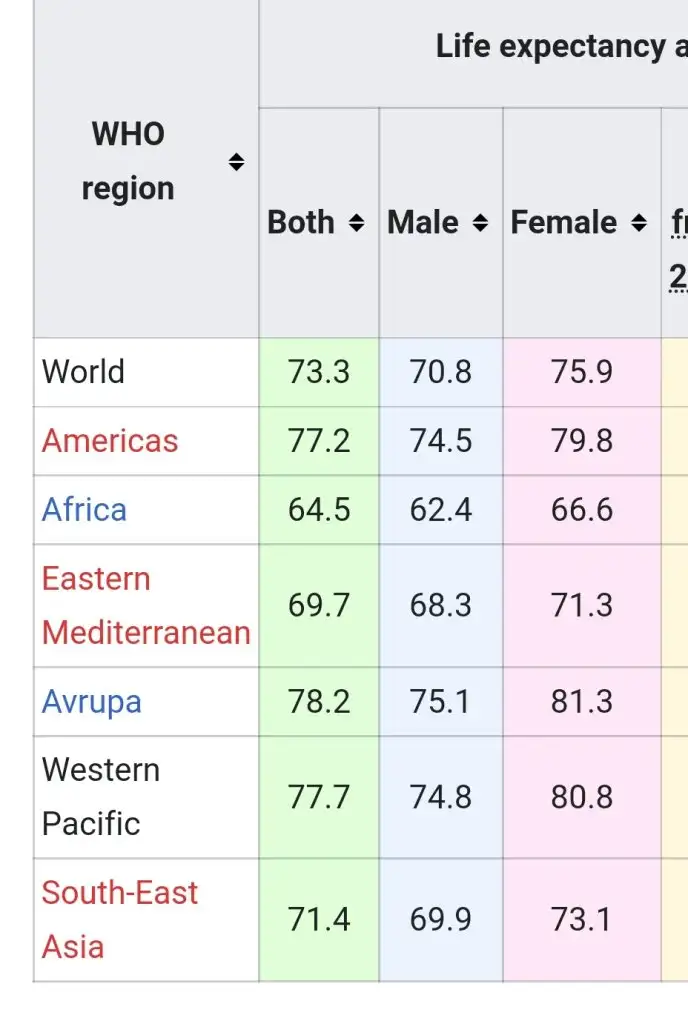Open the South-East Asia link
The height and width of the screenshot is (1024, 688).
pos(120,919)
